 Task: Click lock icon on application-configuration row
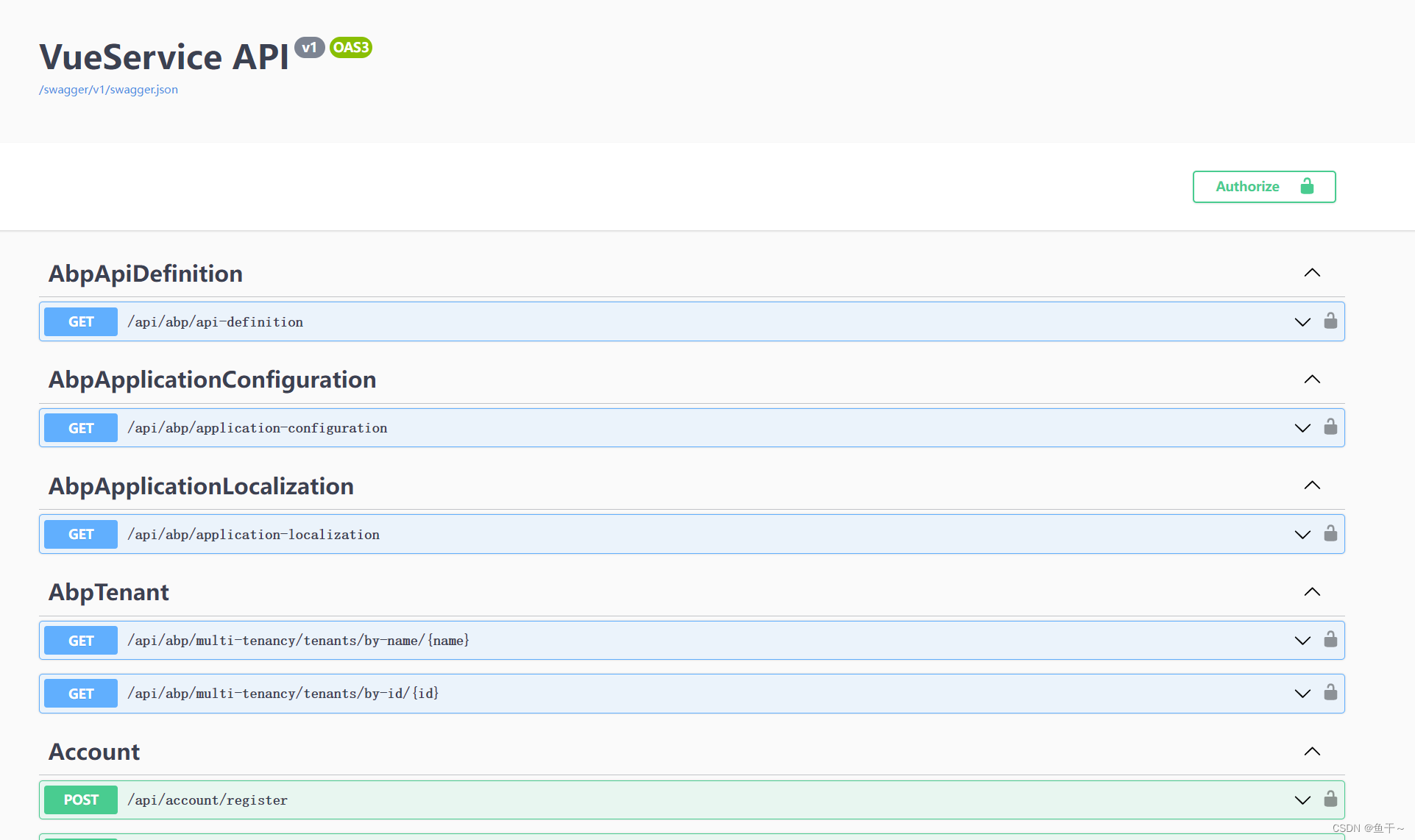tap(1330, 427)
